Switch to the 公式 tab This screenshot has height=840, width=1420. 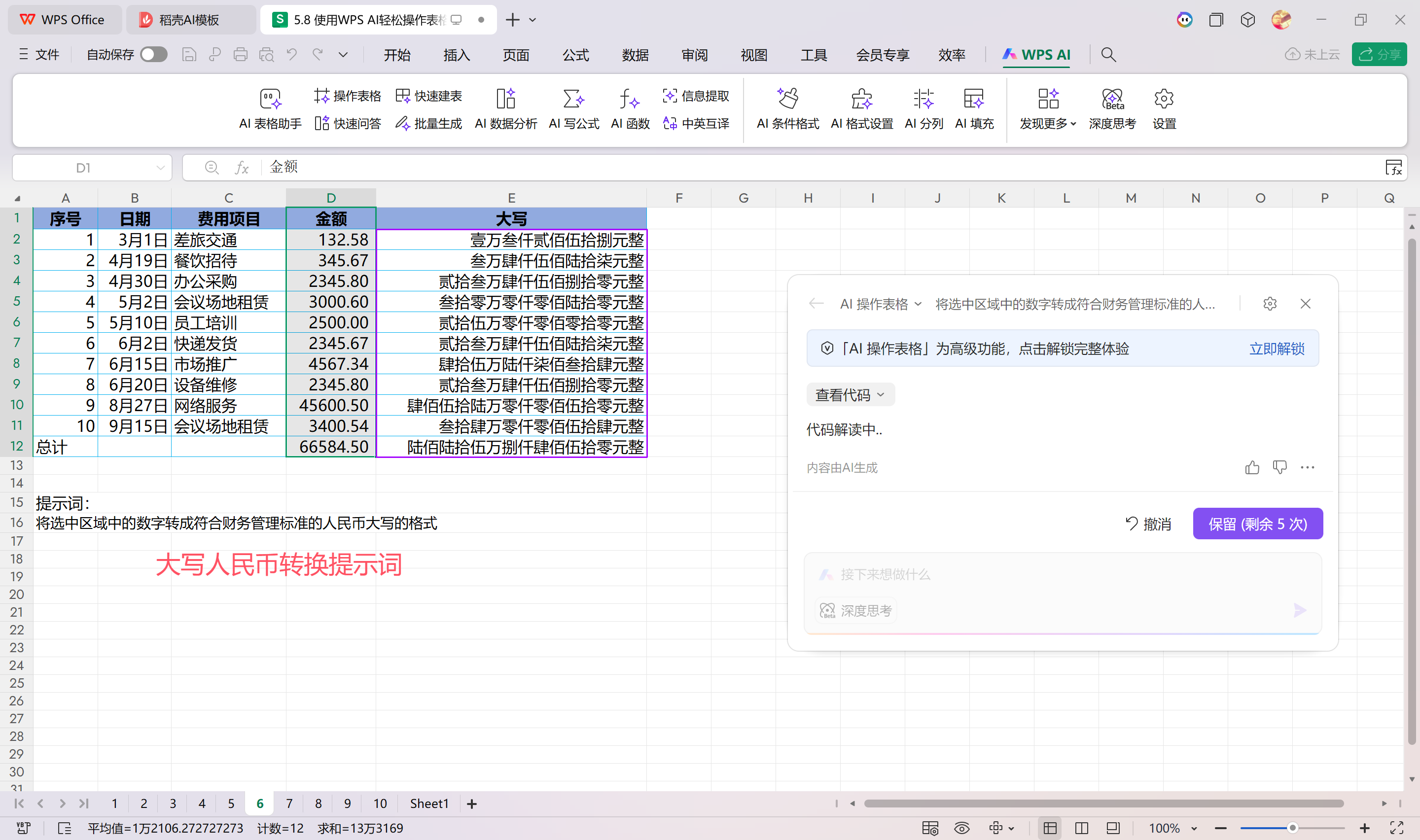(x=575, y=55)
